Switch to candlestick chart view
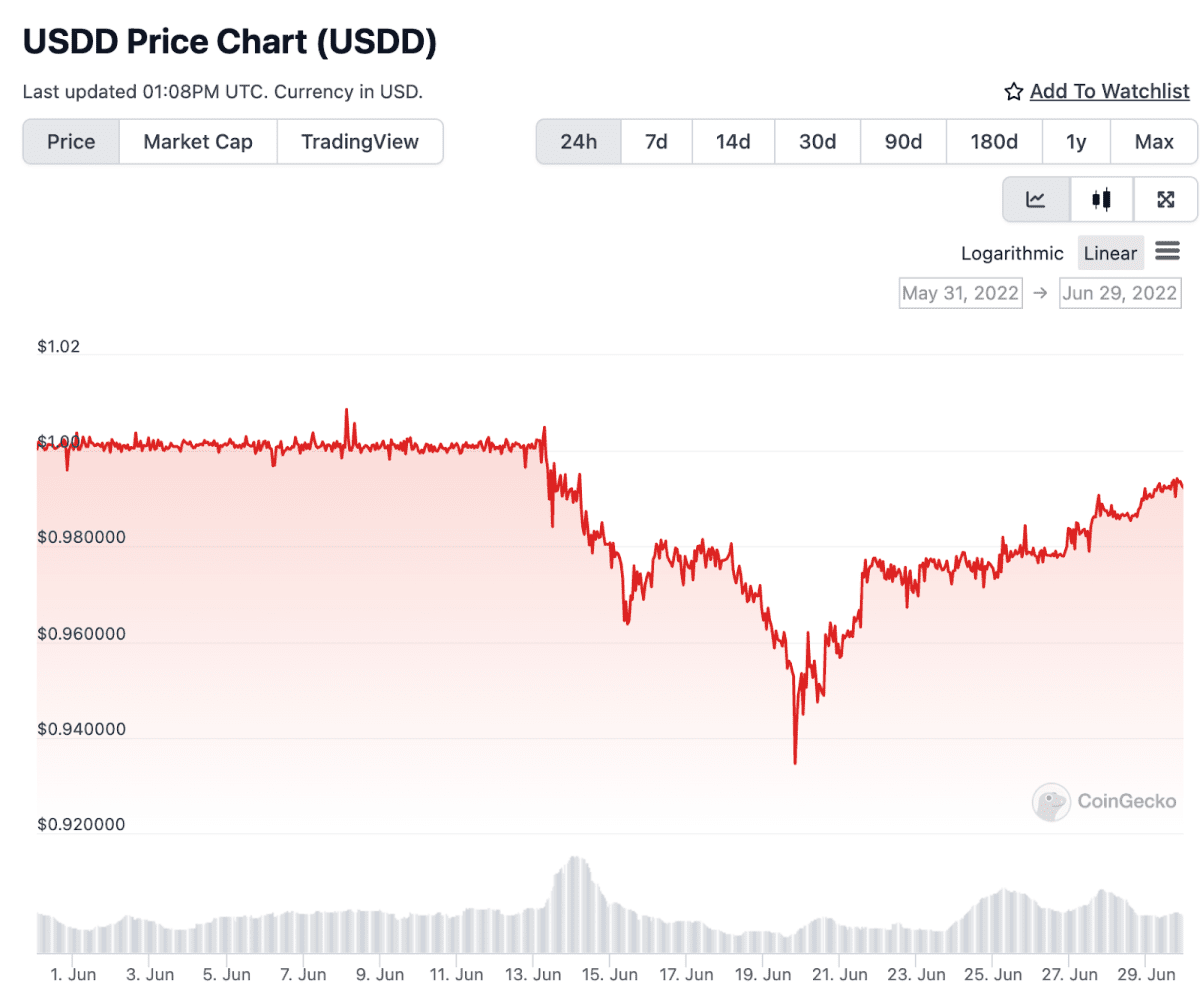The height and width of the screenshot is (989, 1200). (x=1100, y=199)
